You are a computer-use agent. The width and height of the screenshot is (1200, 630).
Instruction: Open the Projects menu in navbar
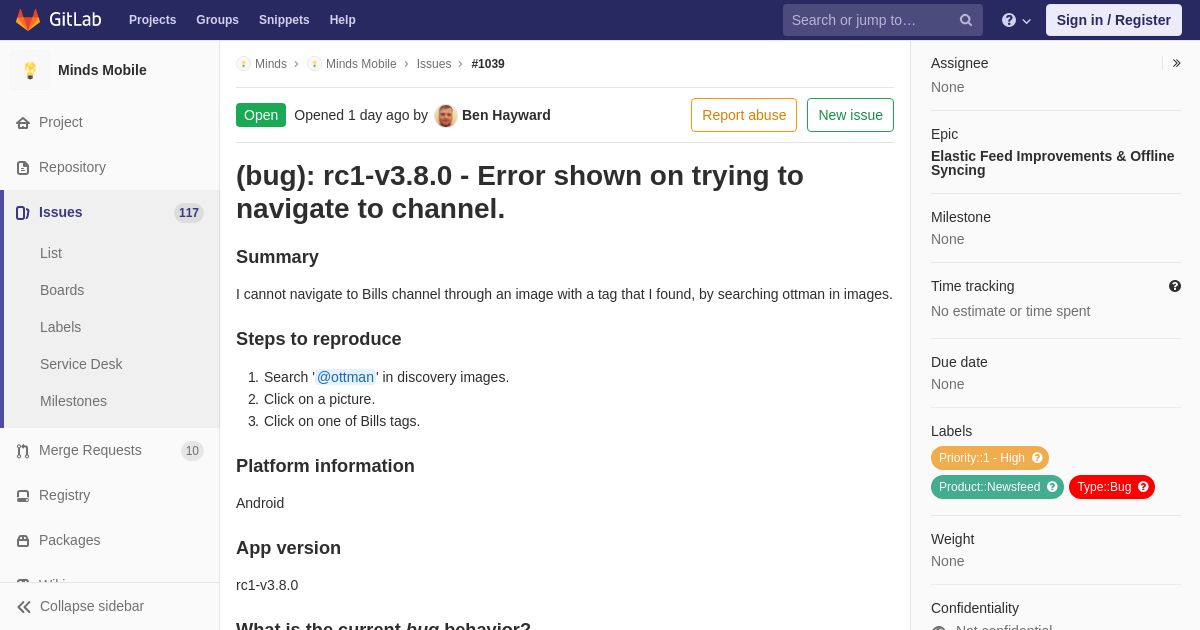point(152,20)
